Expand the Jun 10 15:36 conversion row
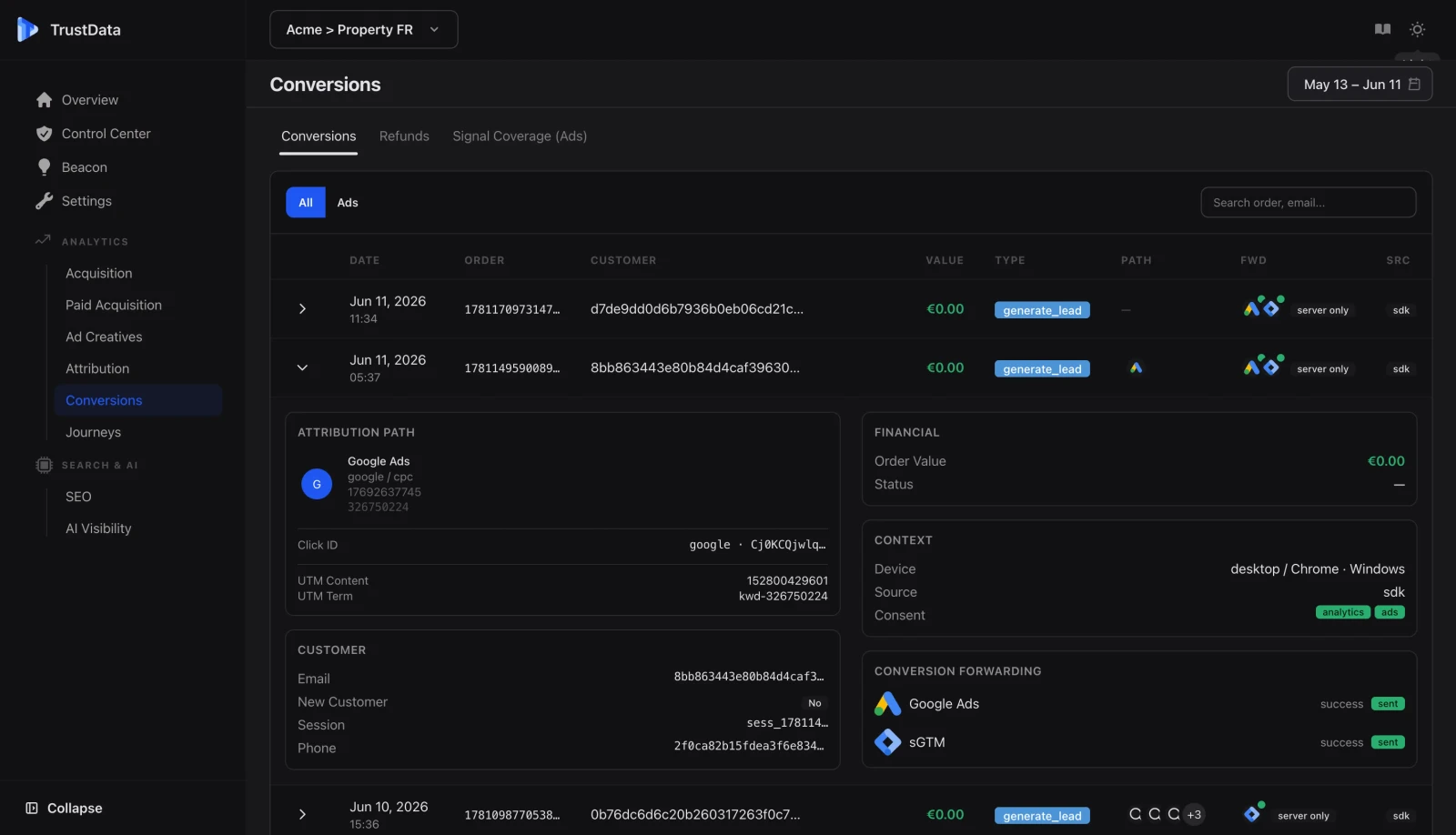 (x=302, y=815)
